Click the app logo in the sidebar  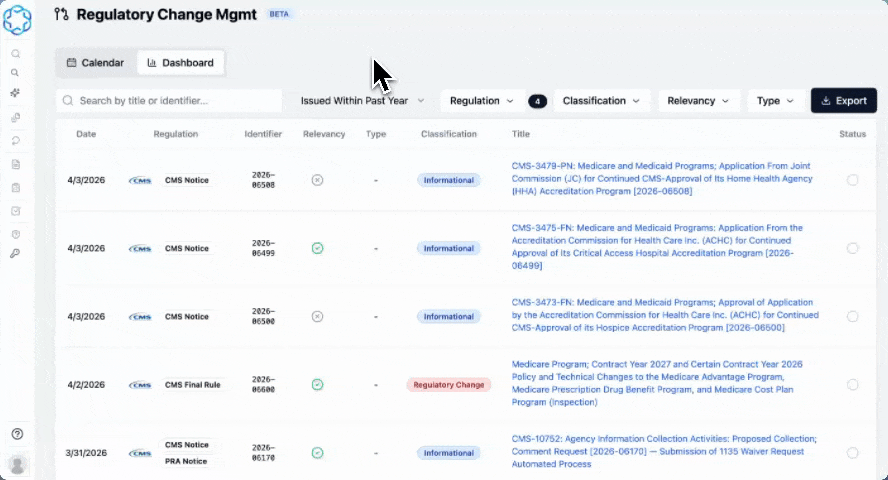pos(17,20)
